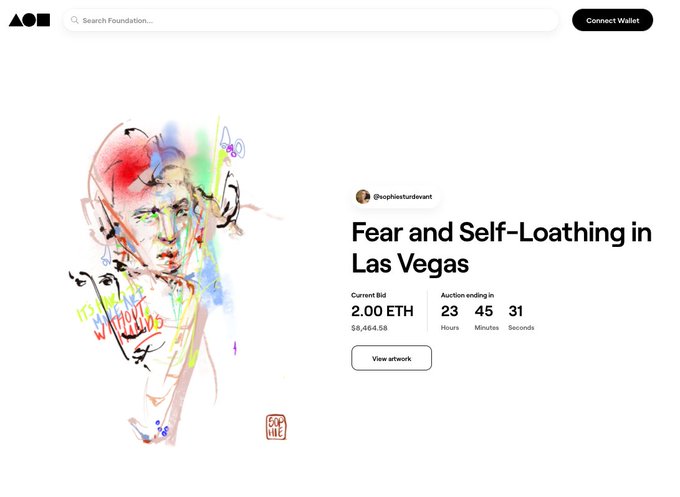Click the magnifier search icon
This screenshot has width=680, height=497.
point(75,20)
